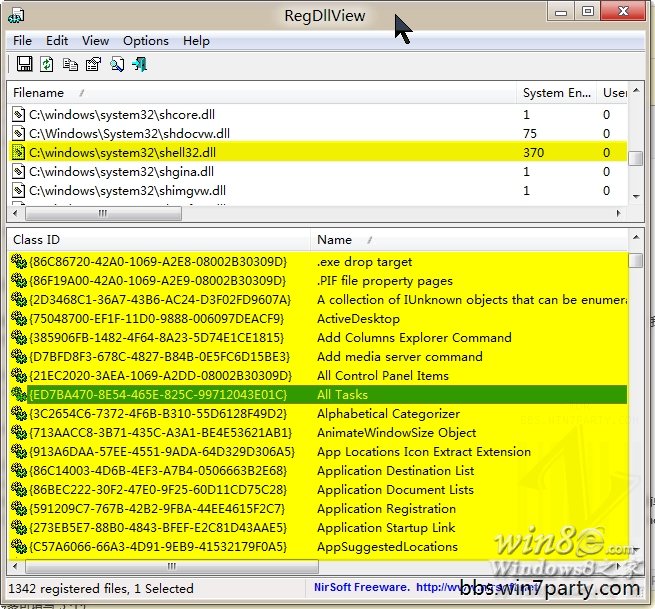The image size is (655, 609).
Task: Open the Help menu
Action: tap(197, 41)
